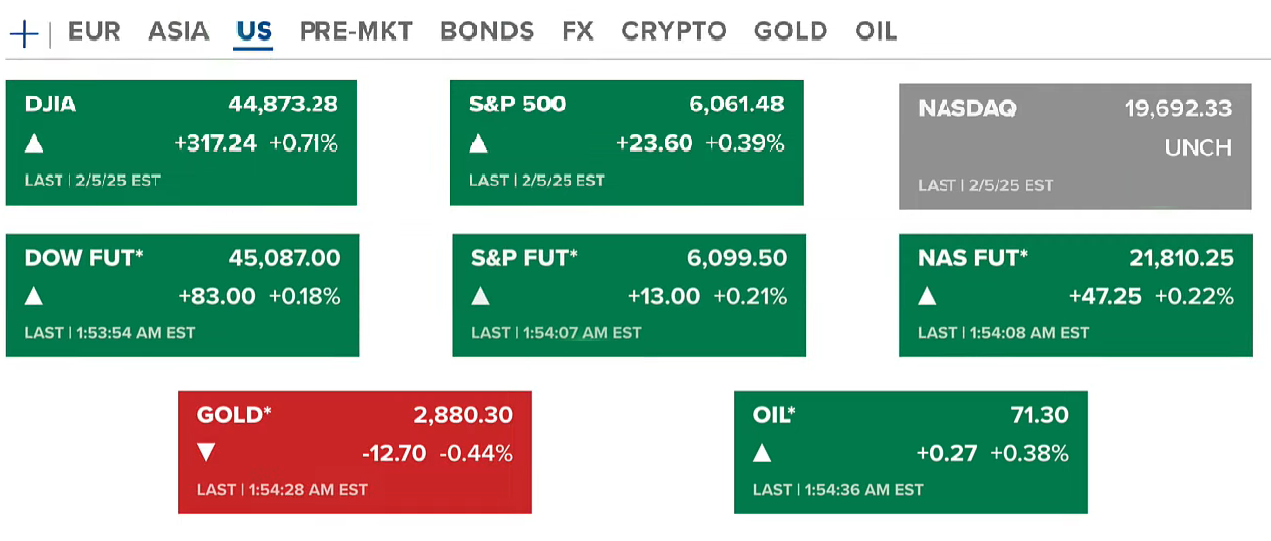
Task: Select the GOLD tab in navigation
Action: click(x=791, y=32)
